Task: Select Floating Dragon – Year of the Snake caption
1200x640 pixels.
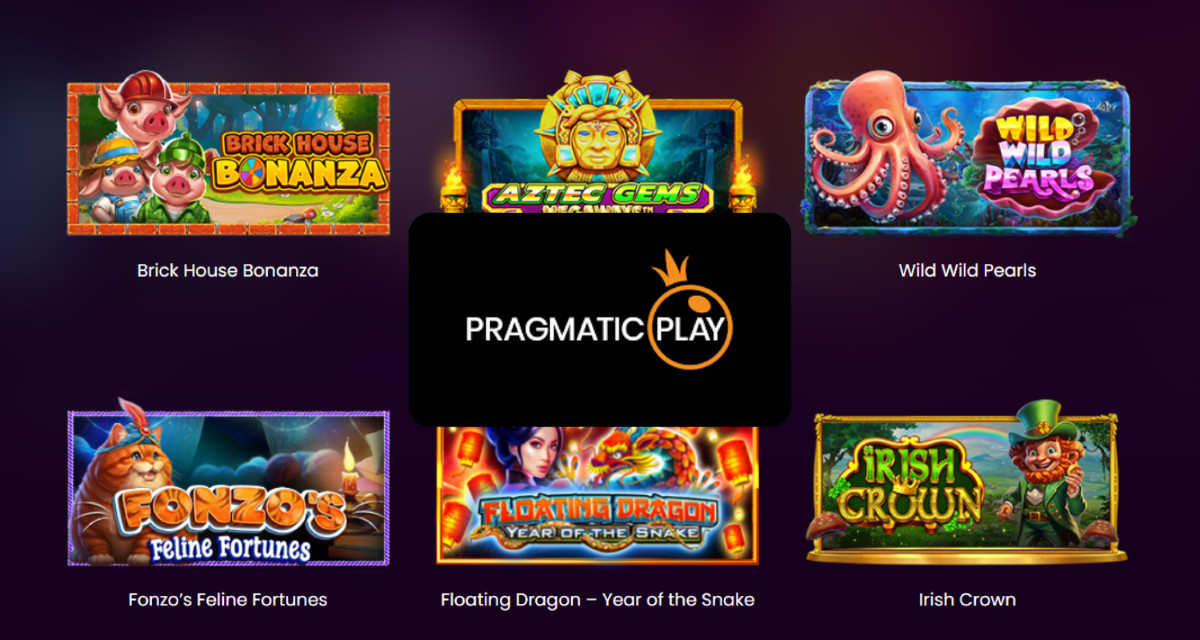Action: click(598, 600)
